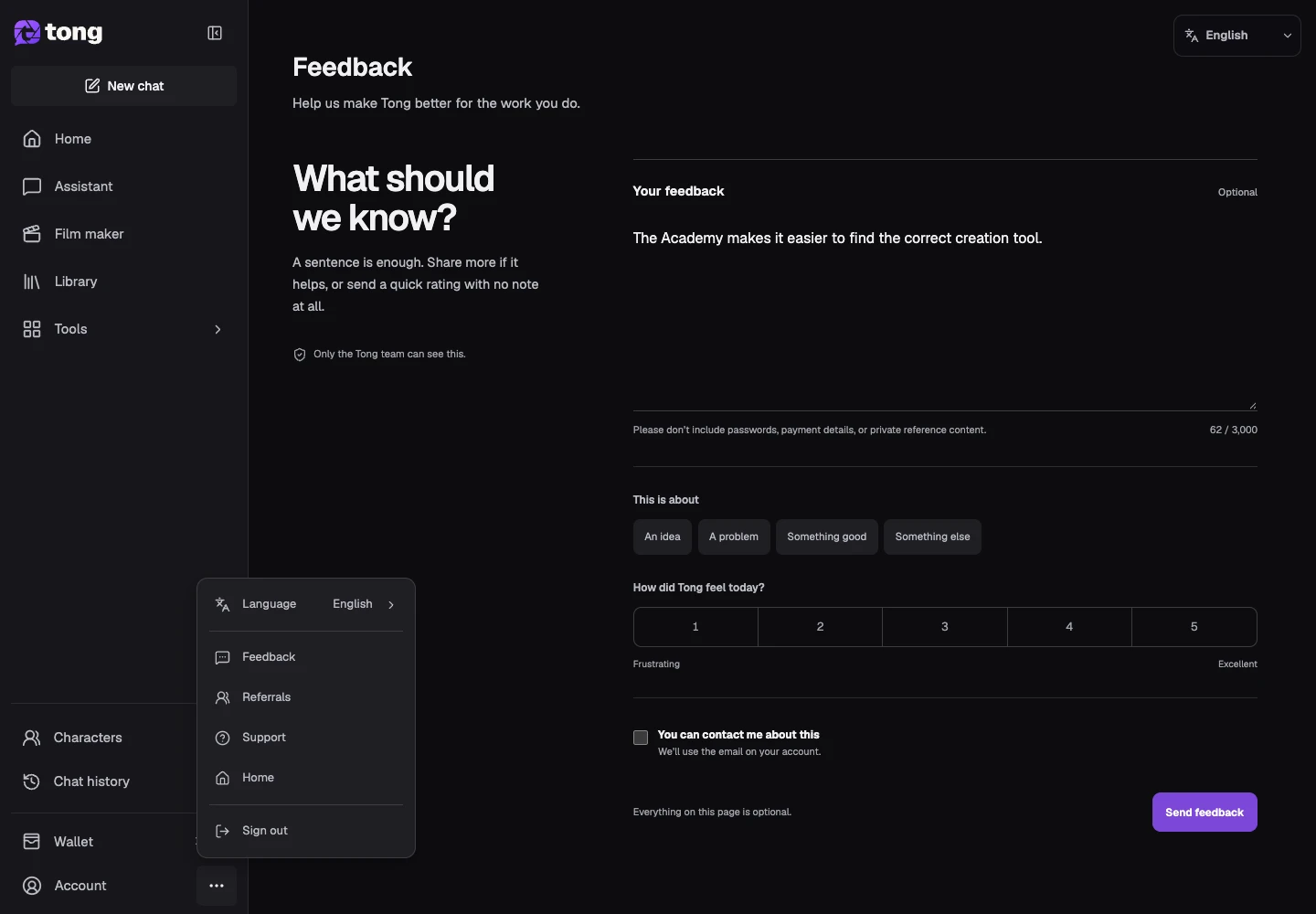This screenshot has height=914, width=1316.
Task: Click the Send feedback button
Action: pos(1205,813)
